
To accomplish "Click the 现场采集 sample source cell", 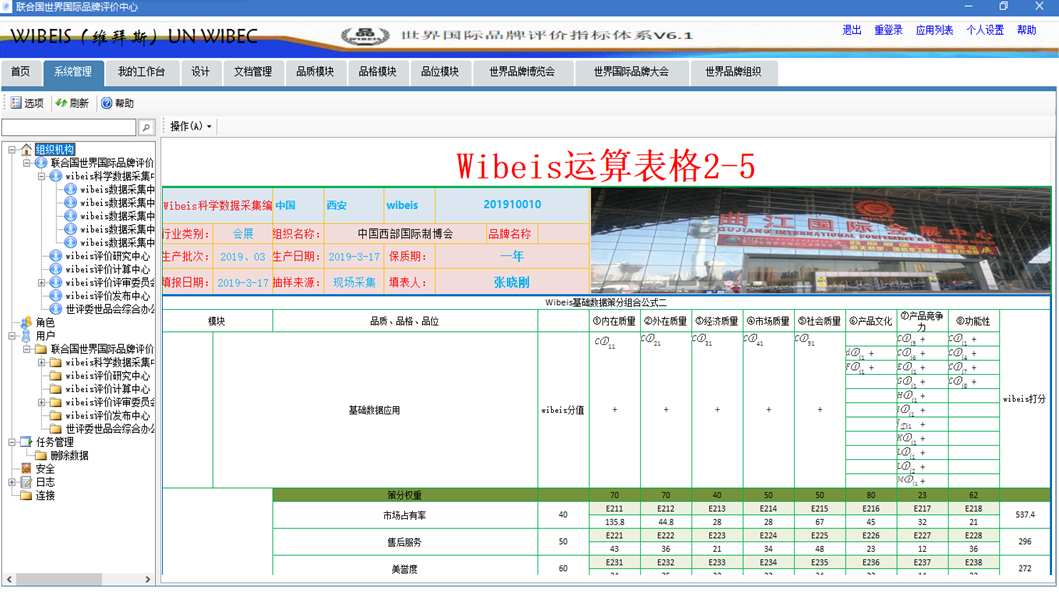I will [354, 282].
